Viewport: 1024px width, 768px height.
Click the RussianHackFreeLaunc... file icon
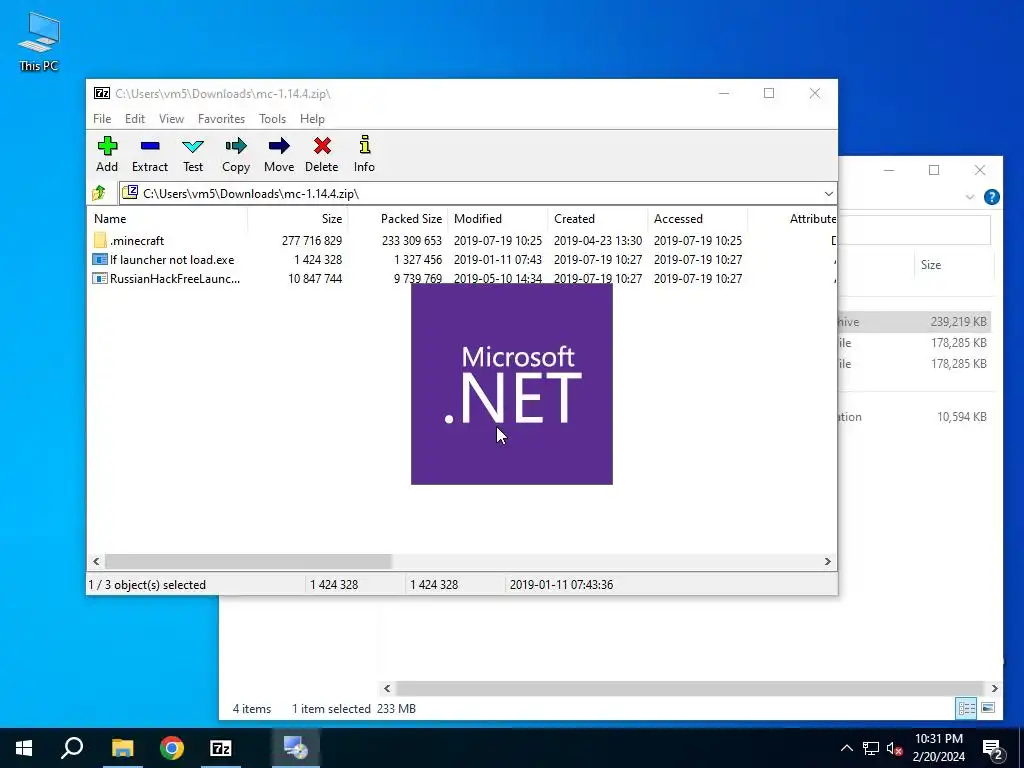pos(100,278)
